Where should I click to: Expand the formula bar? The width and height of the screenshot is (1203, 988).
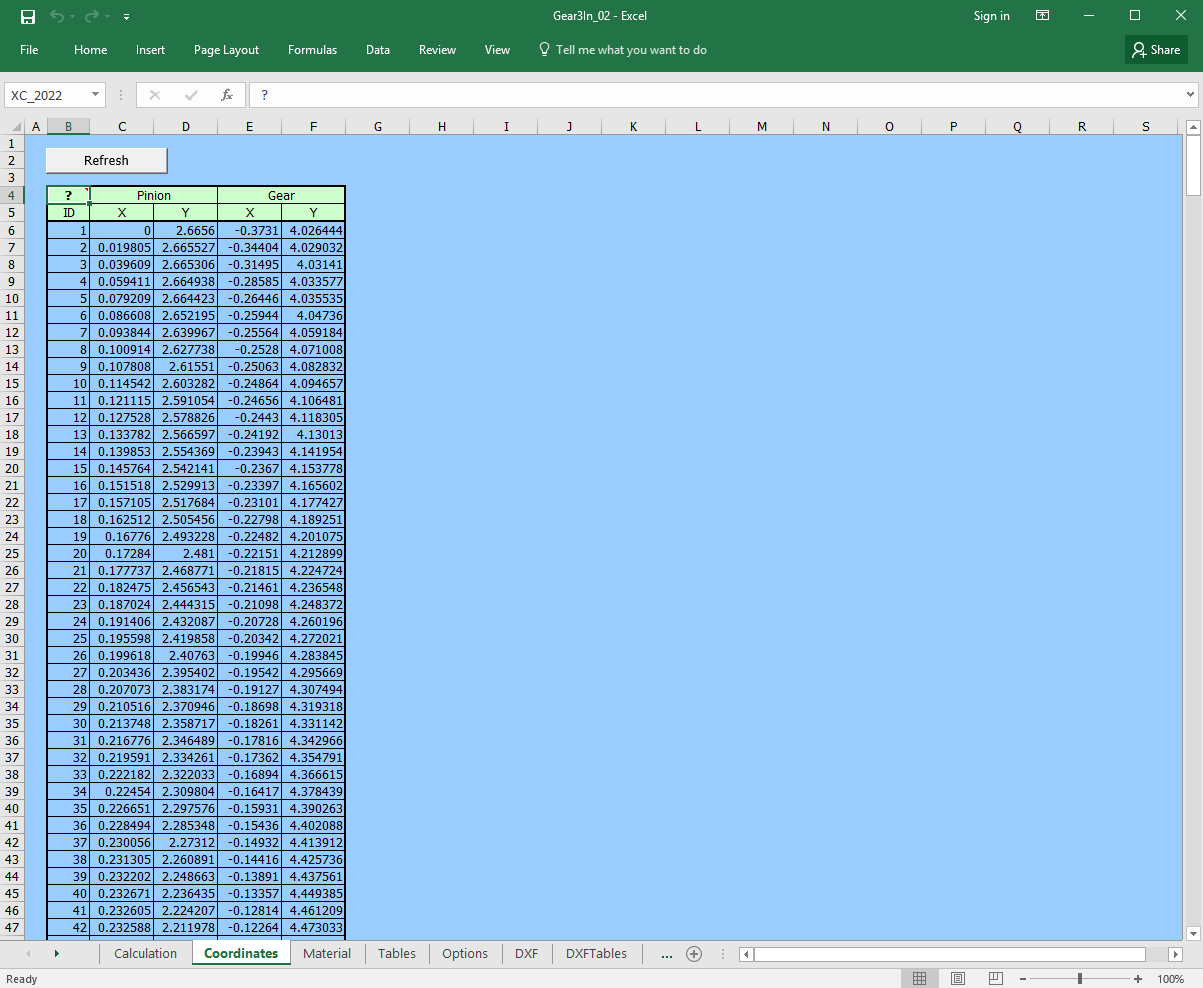[x=1190, y=95]
